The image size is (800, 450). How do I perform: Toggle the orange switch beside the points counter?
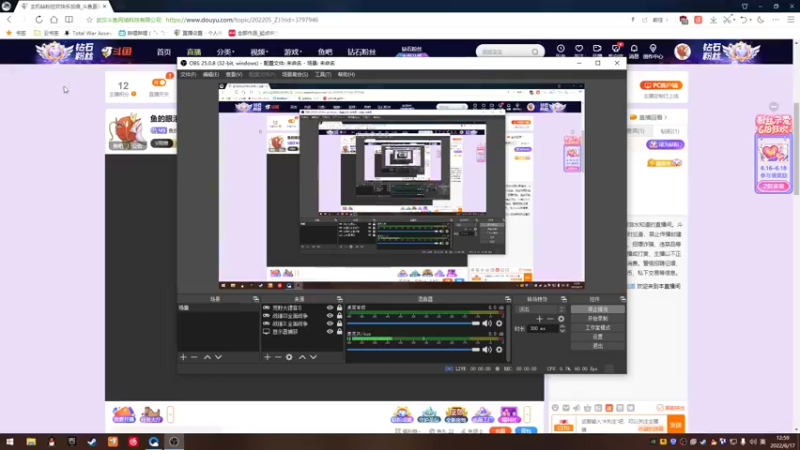tap(159, 83)
